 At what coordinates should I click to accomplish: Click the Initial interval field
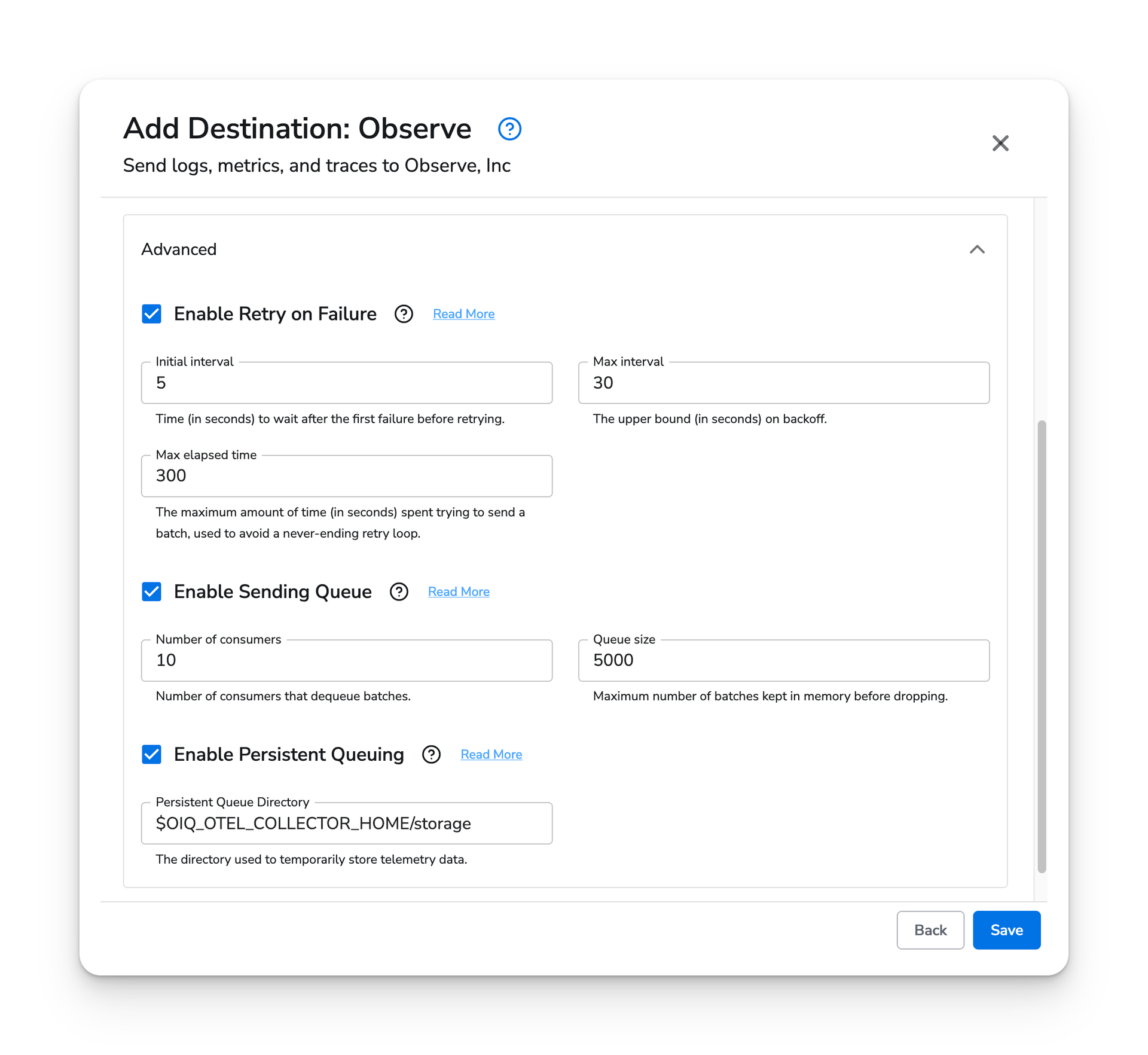click(x=347, y=383)
